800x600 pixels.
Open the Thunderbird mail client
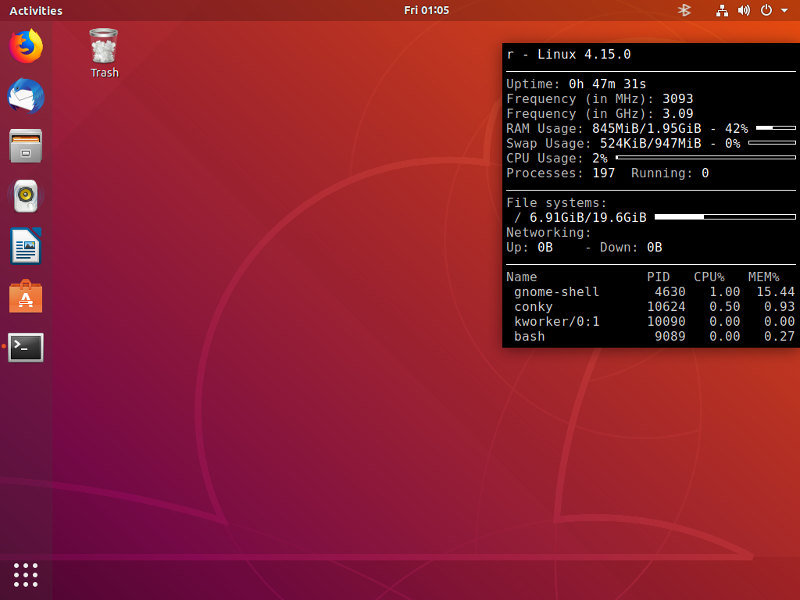tap(26, 96)
